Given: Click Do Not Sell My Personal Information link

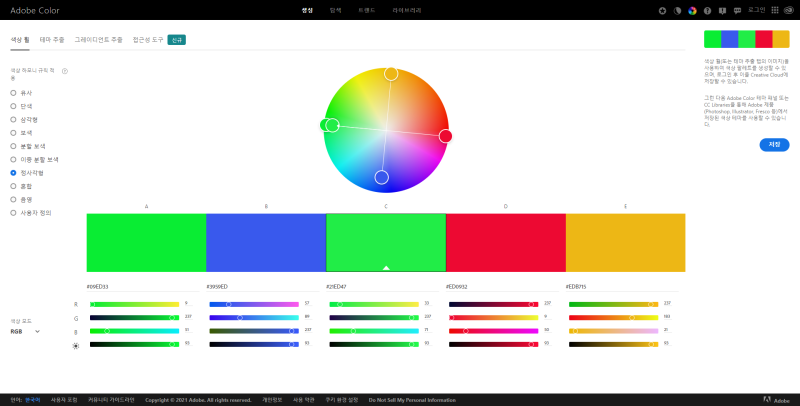Looking at the screenshot, I should 412,400.
